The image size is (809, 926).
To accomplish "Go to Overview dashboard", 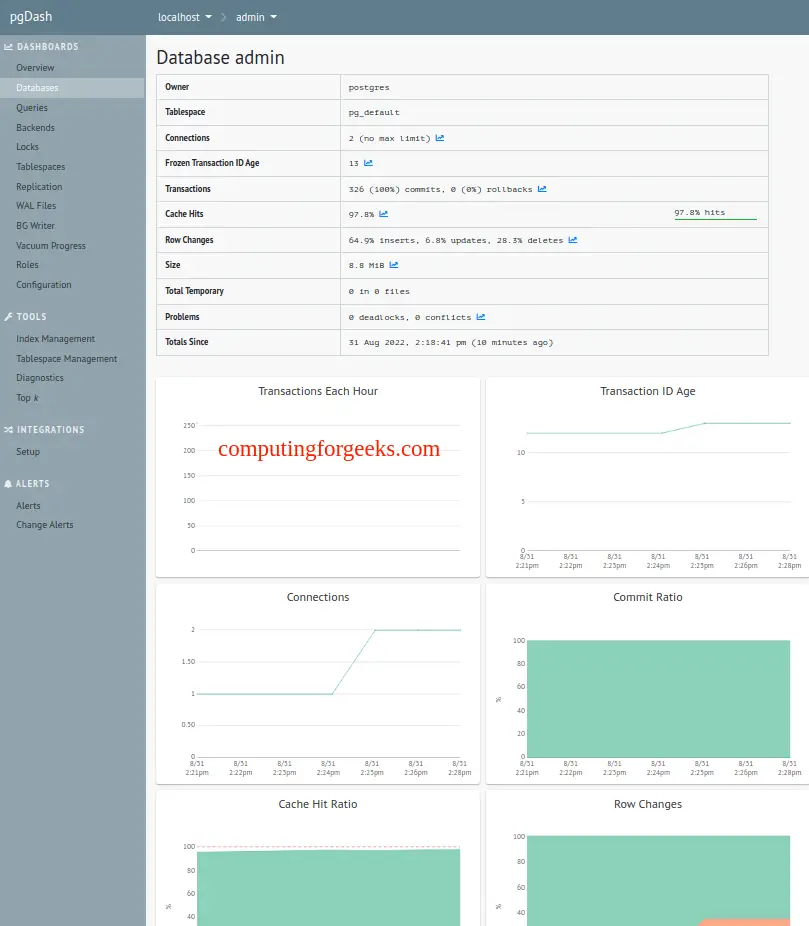I will (x=35, y=68).
